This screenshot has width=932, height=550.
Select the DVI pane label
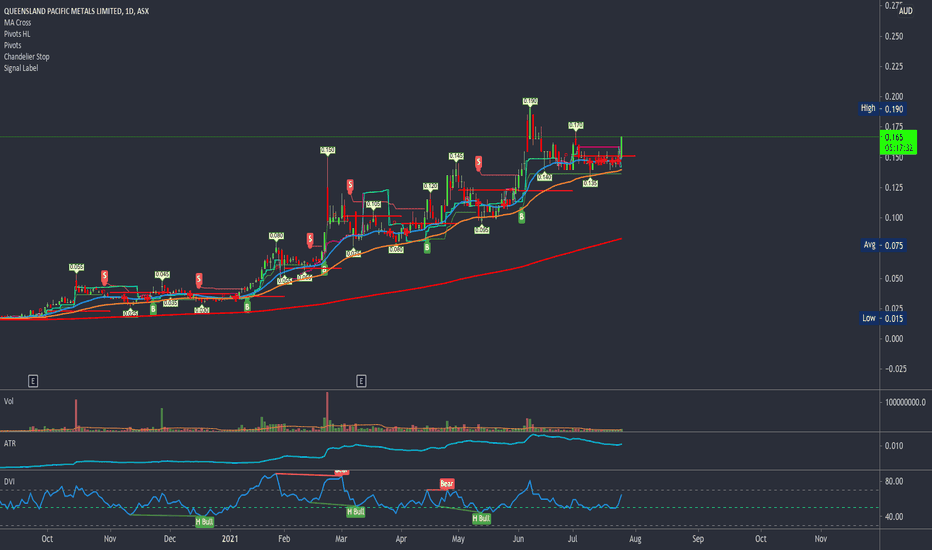point(9,482)
